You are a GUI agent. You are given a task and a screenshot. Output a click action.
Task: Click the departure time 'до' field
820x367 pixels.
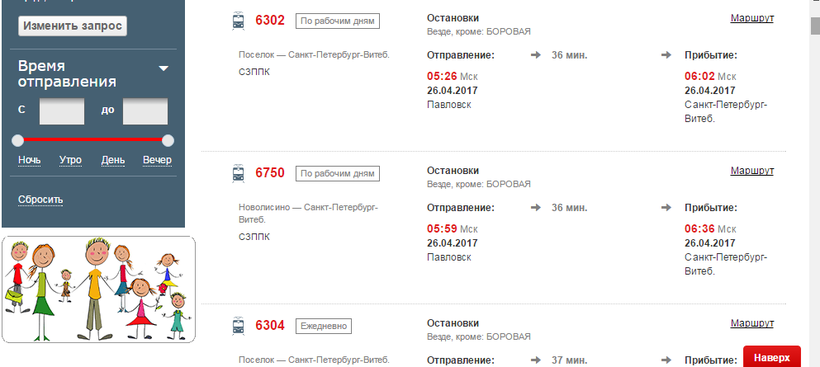(145, 111)
